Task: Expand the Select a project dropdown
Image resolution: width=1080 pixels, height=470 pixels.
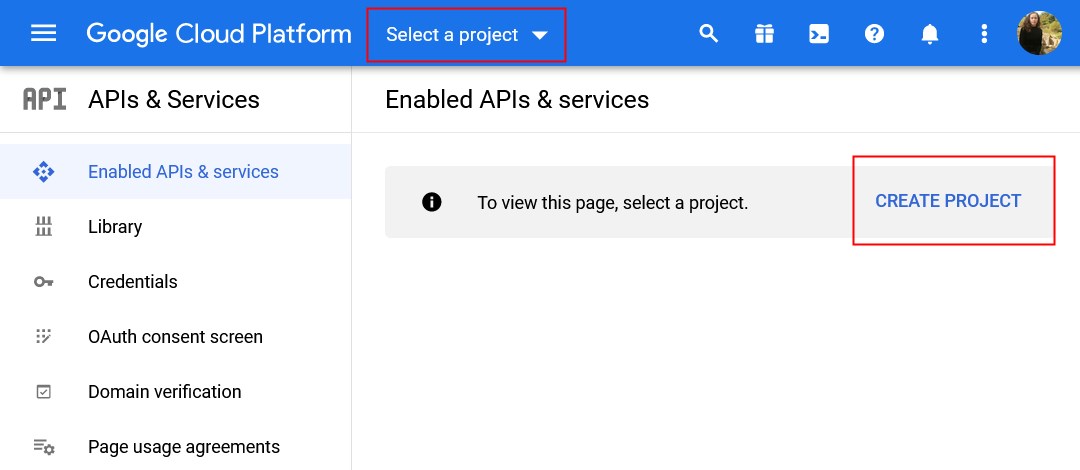Action: pyautogui.click(x=466, y=34)
